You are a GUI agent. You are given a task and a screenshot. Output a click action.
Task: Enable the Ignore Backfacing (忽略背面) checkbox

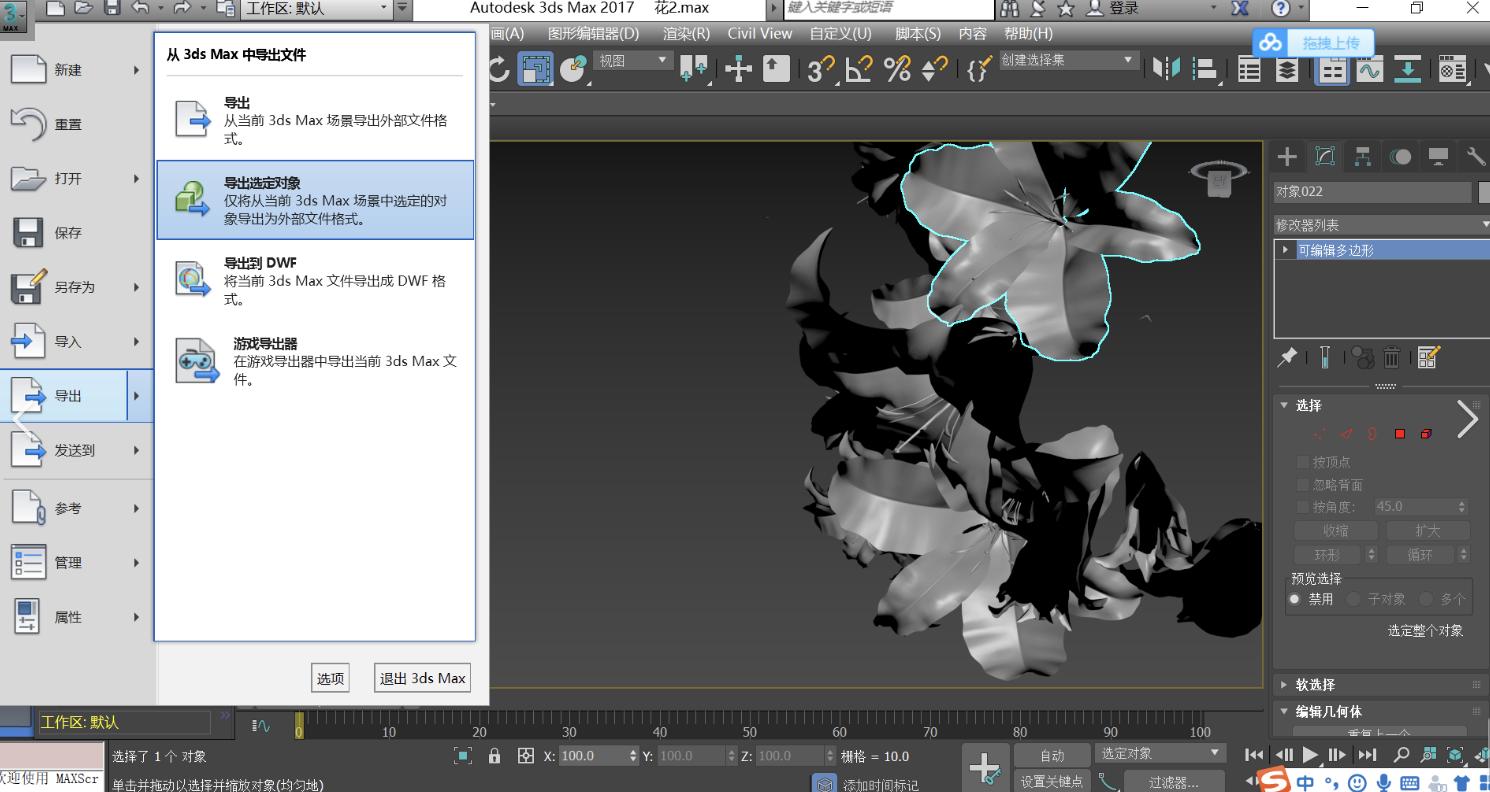click(1303, 485)
